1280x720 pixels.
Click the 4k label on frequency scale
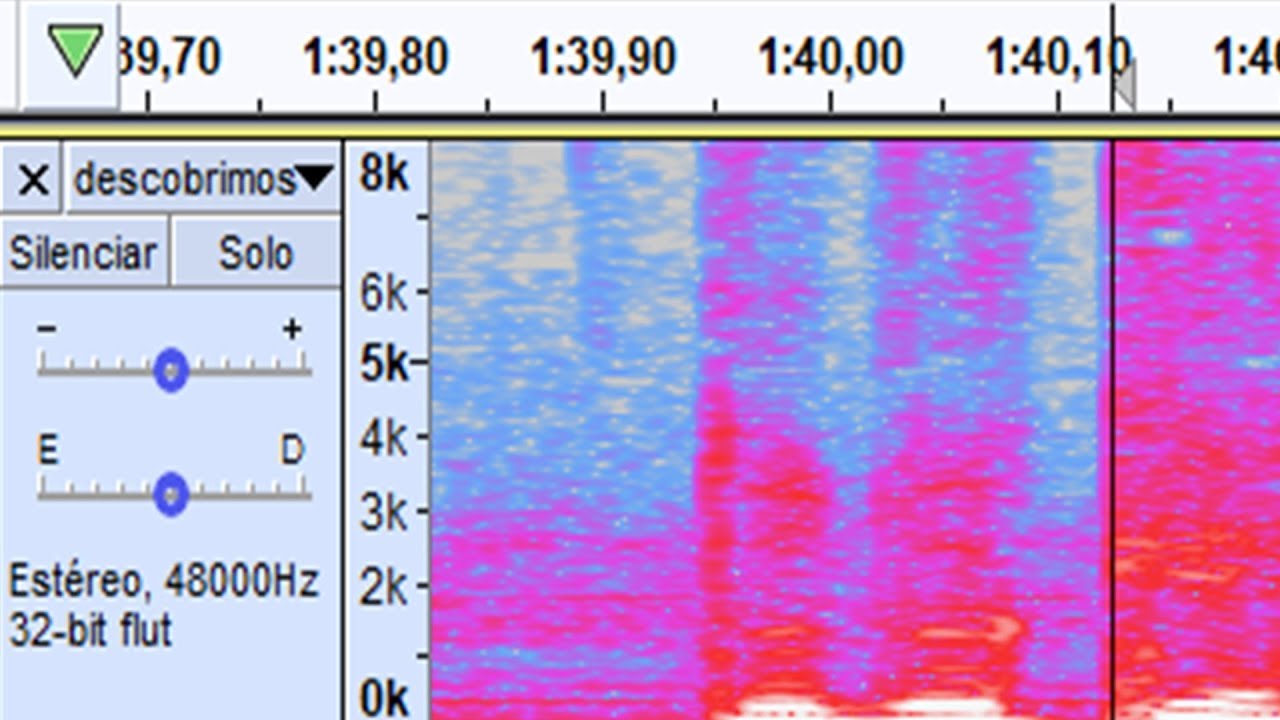(x=384, y=438)
